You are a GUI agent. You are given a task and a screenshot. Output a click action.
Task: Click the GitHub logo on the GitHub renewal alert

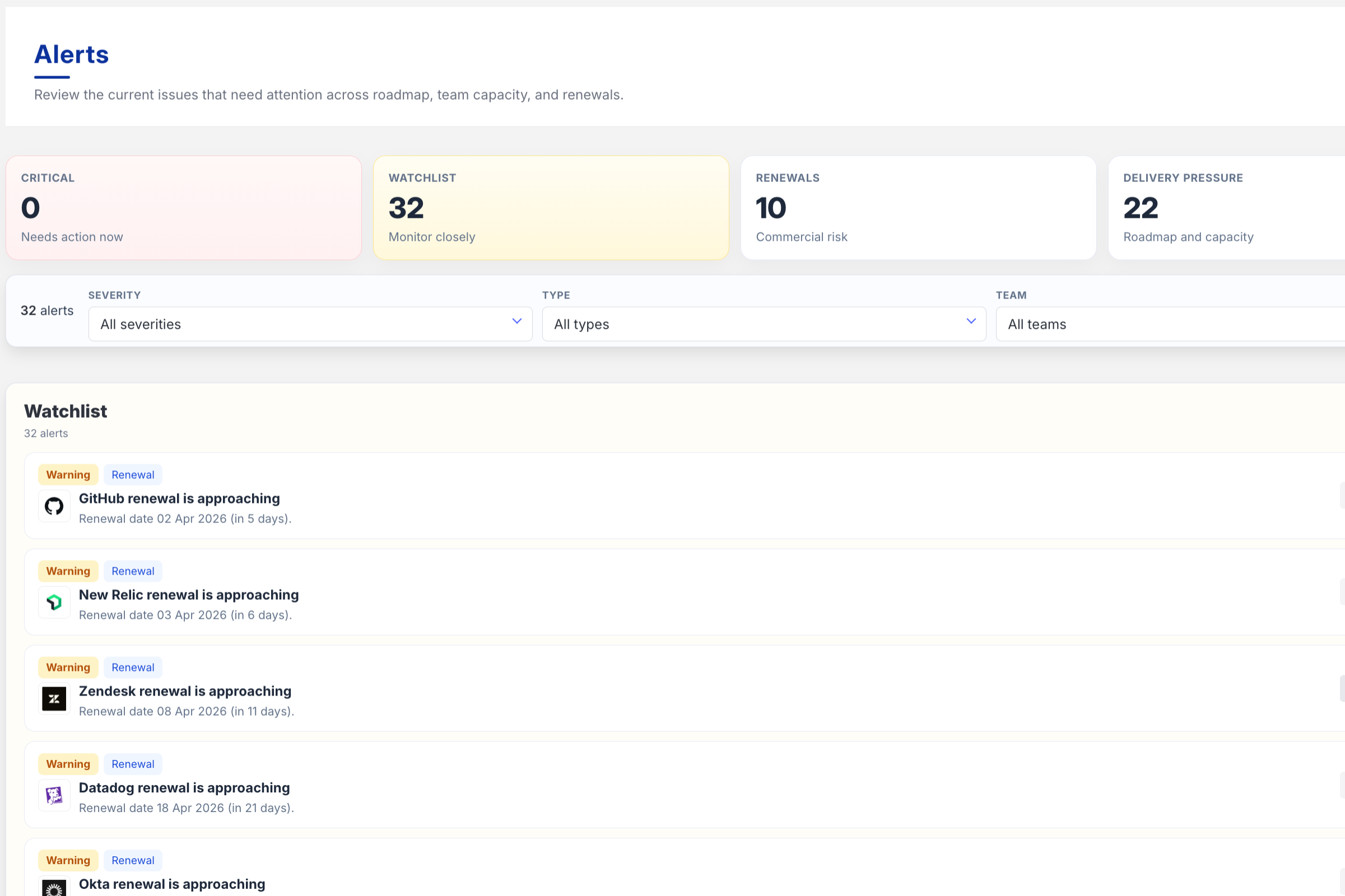click(x=54, y=505)
